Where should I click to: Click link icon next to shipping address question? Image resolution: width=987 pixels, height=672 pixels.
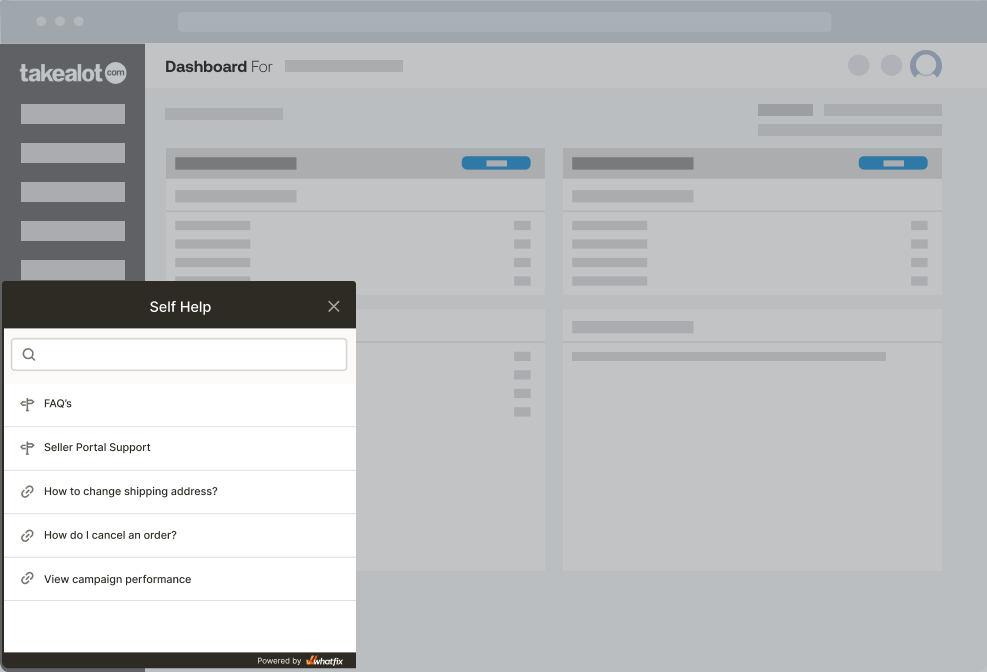point(27,491)
